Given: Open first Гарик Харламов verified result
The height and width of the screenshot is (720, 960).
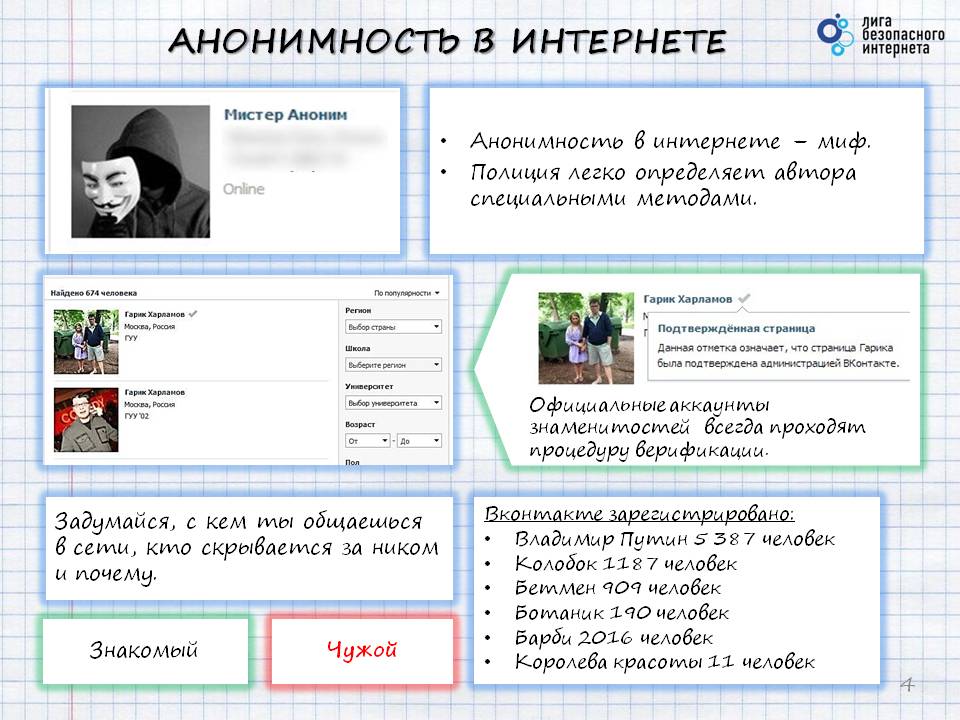Looking at the screenshot, I should click(155, 314).
